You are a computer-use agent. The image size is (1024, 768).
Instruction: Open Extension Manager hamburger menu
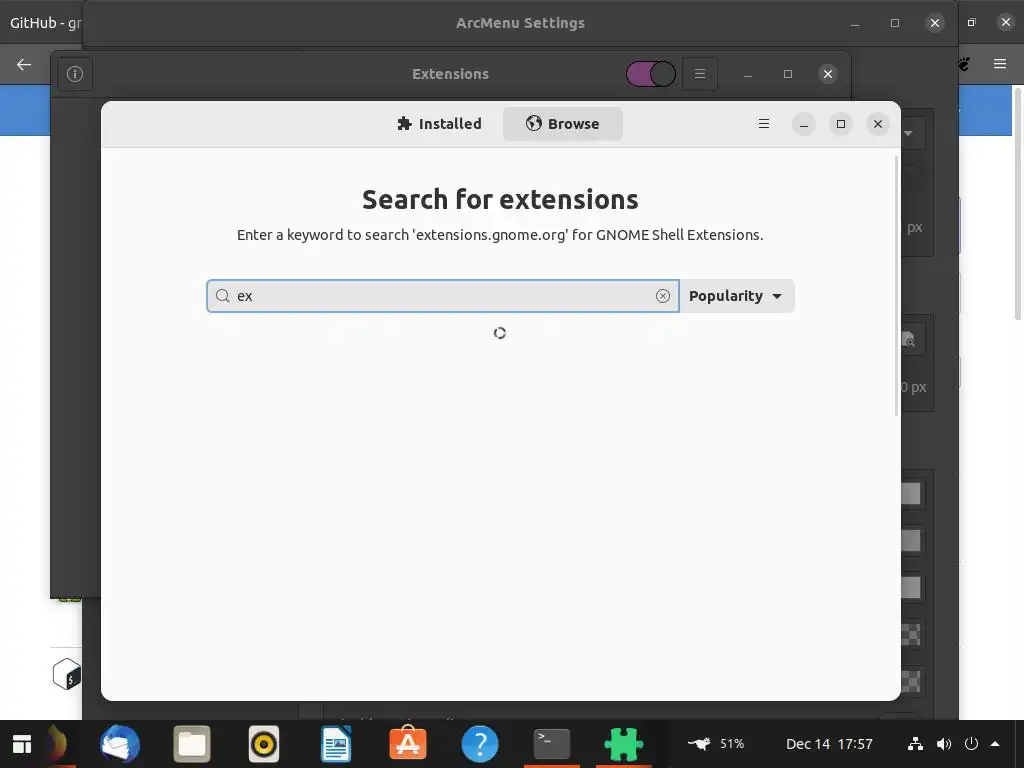pyautogui.click(x=763, y=123)
